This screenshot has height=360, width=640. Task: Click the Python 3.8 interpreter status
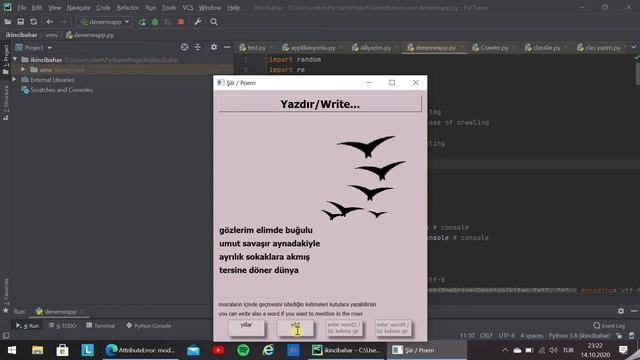(580, 336)
